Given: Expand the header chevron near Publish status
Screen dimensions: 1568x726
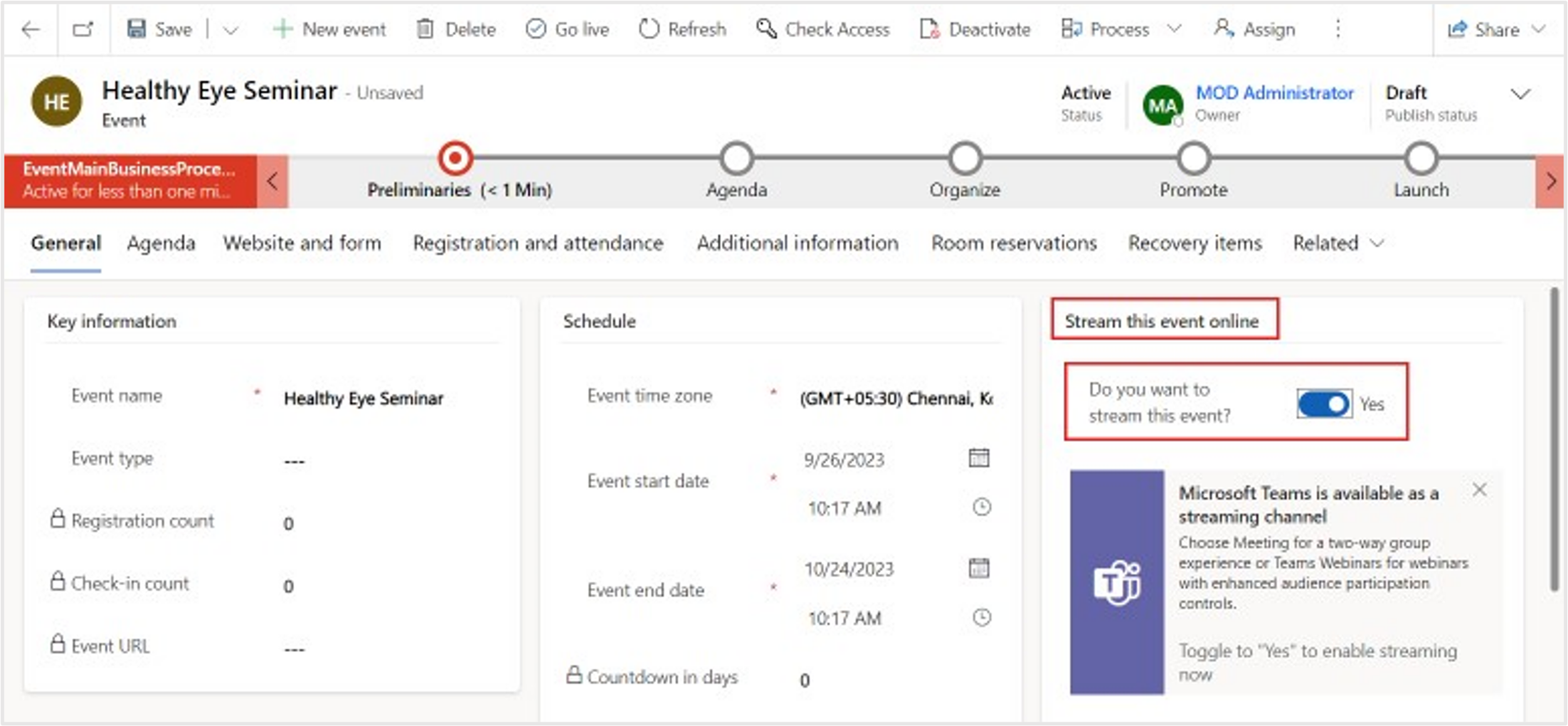Looking at the screenshot, I should click(1520, 94).
